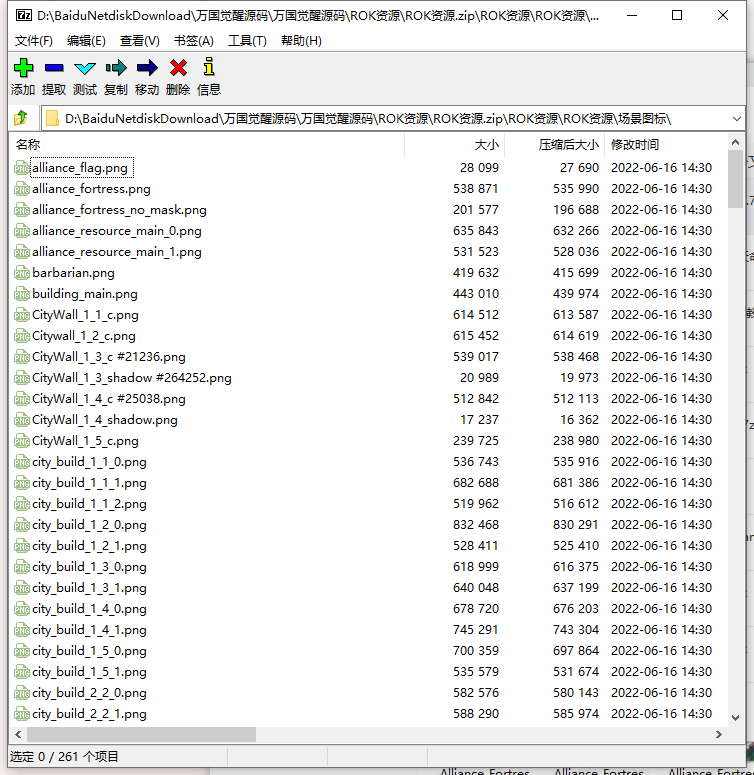Click the green Add (添加) icon
Screen dimensions: 754x775
23,68
